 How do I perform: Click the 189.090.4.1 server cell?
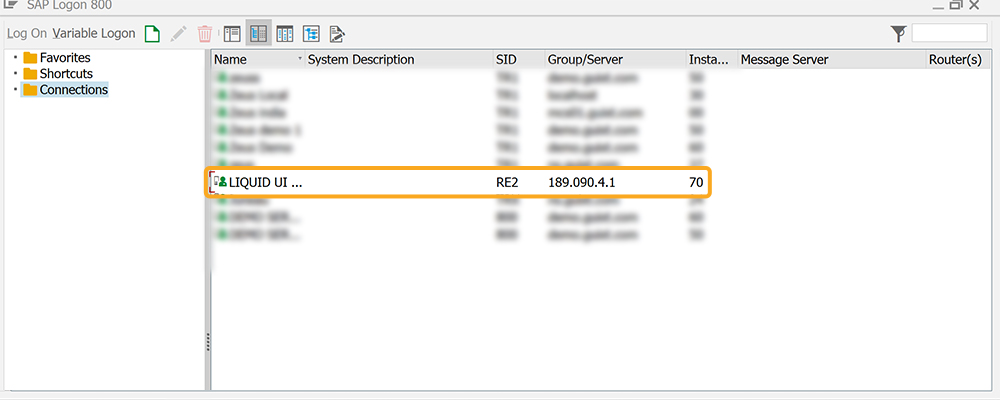582,183
